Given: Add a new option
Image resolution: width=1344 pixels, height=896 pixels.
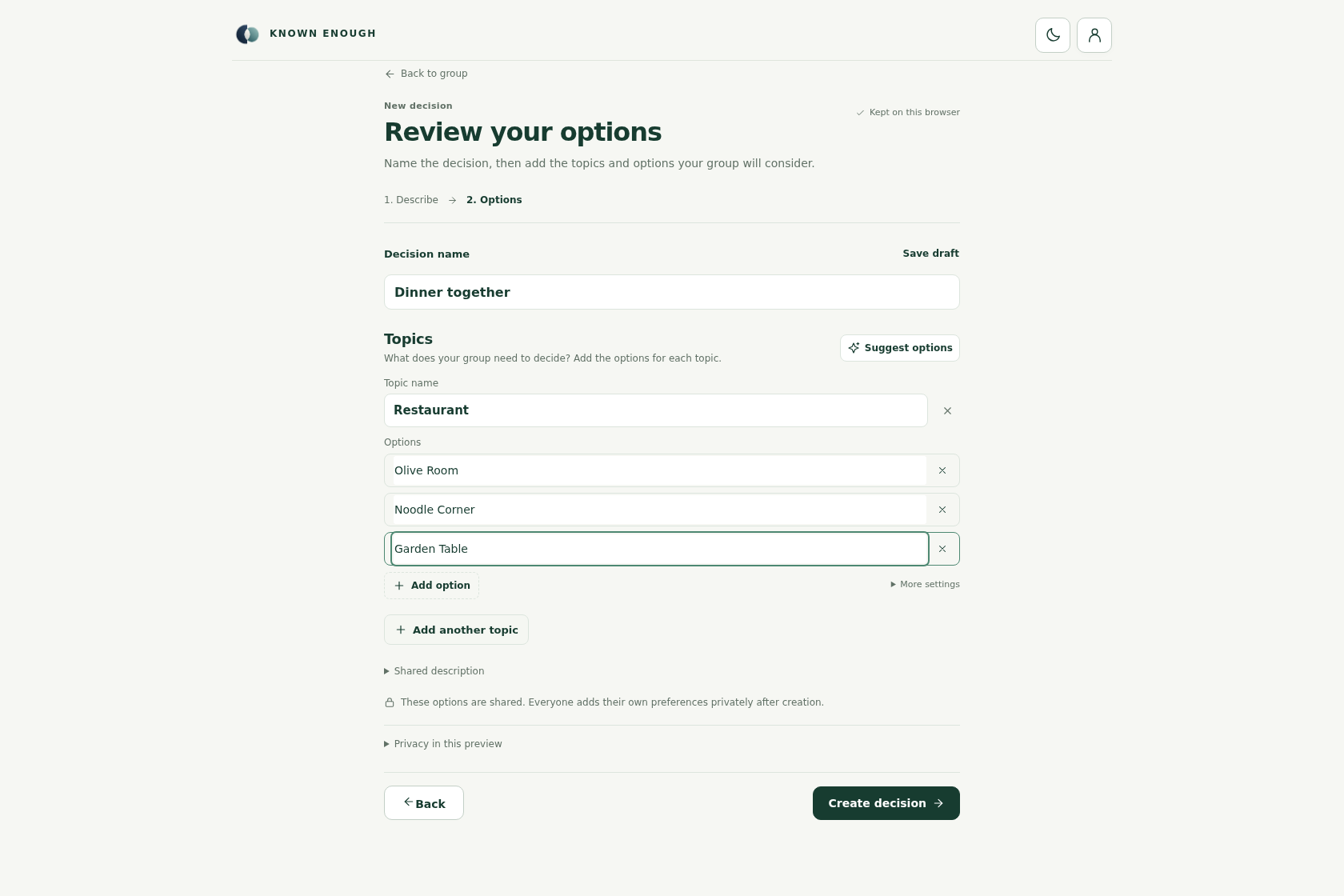Looking at the screenshot, I should pyautogui.click(x=432, y=586).
